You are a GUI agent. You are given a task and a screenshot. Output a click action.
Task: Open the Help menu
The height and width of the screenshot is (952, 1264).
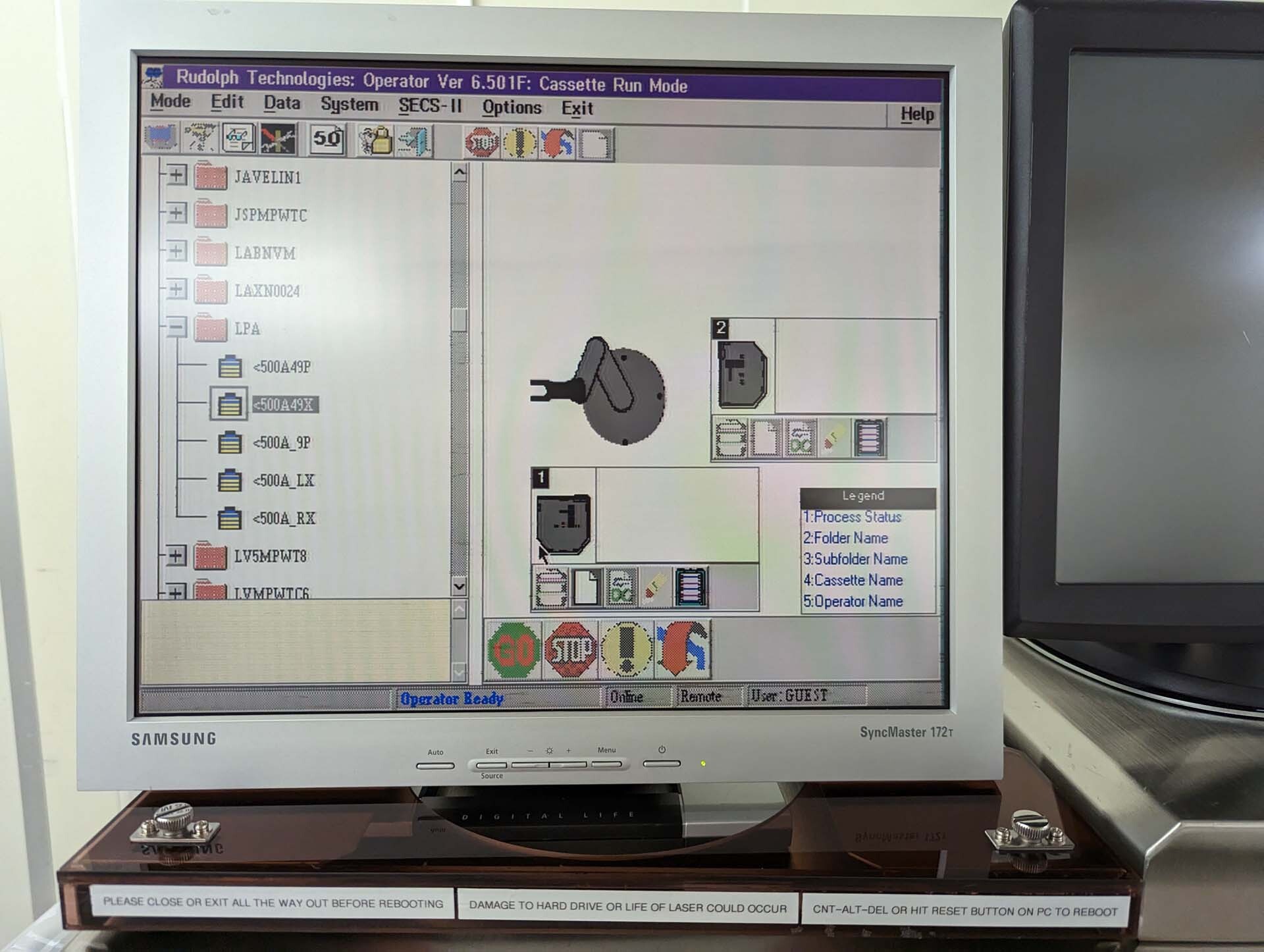tap(917, 115)
